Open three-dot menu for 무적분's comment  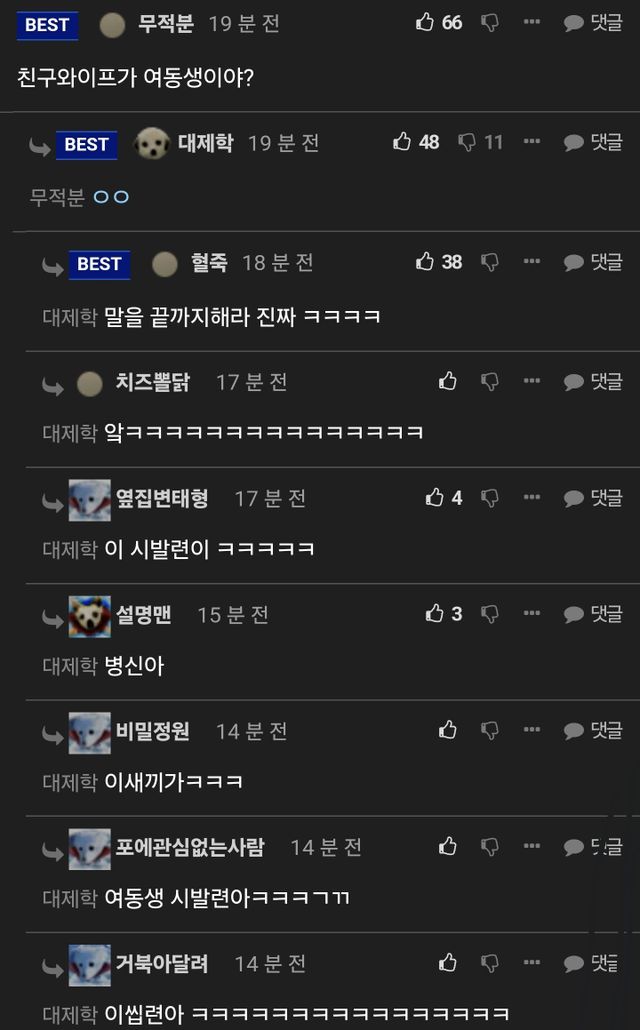tap(532, 22)
